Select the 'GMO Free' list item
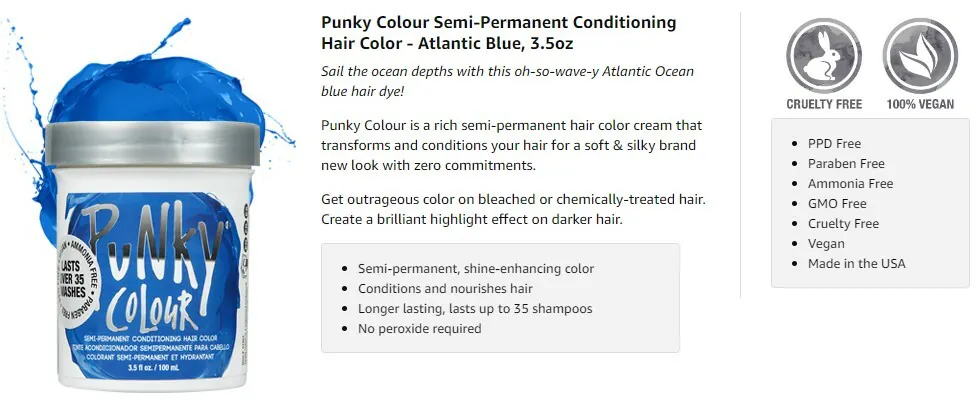Viewport: 977px width, 405px height. point(837,203)
